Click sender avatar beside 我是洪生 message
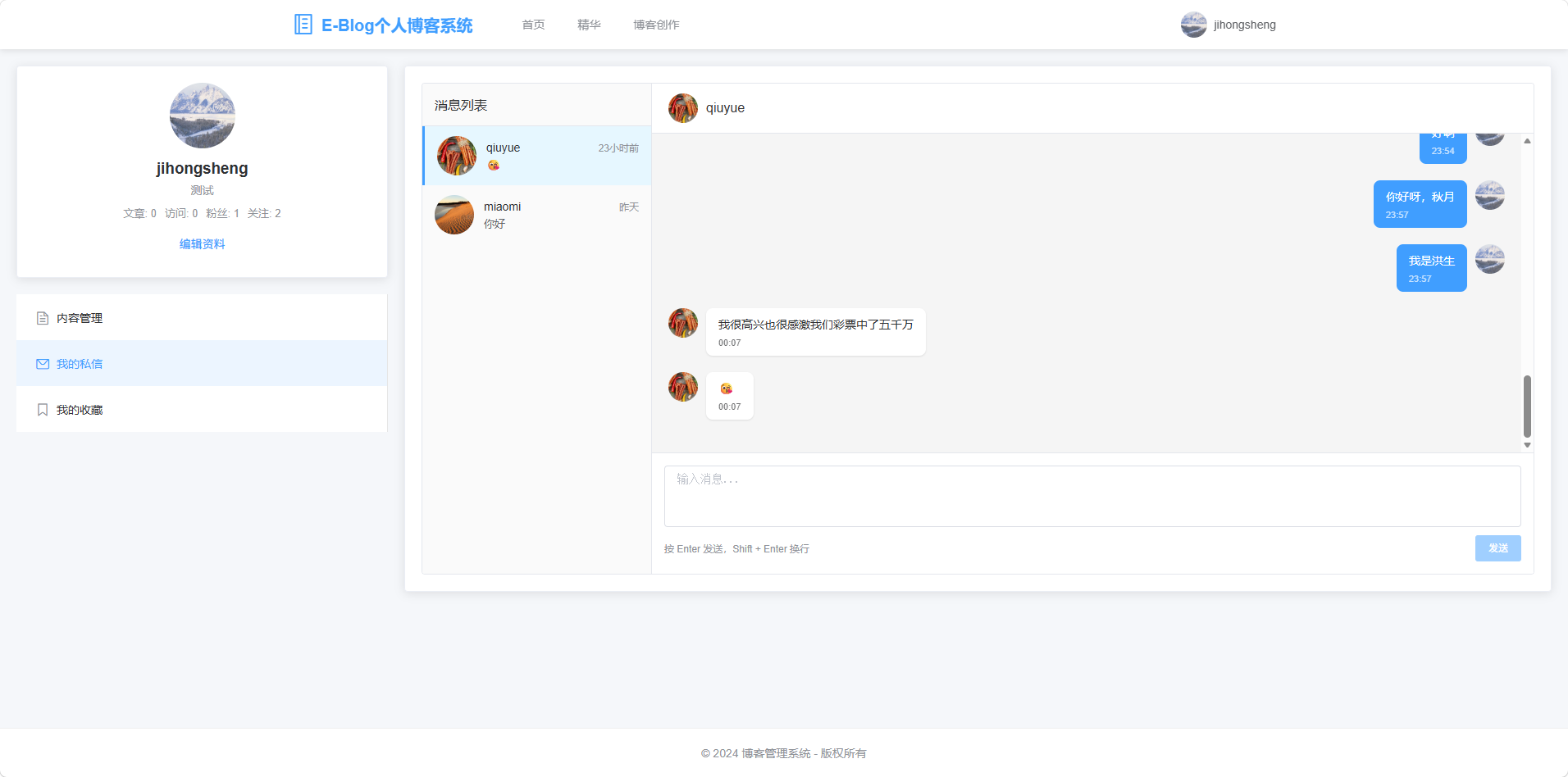 pyautogui.click(x=1490, y=259)
